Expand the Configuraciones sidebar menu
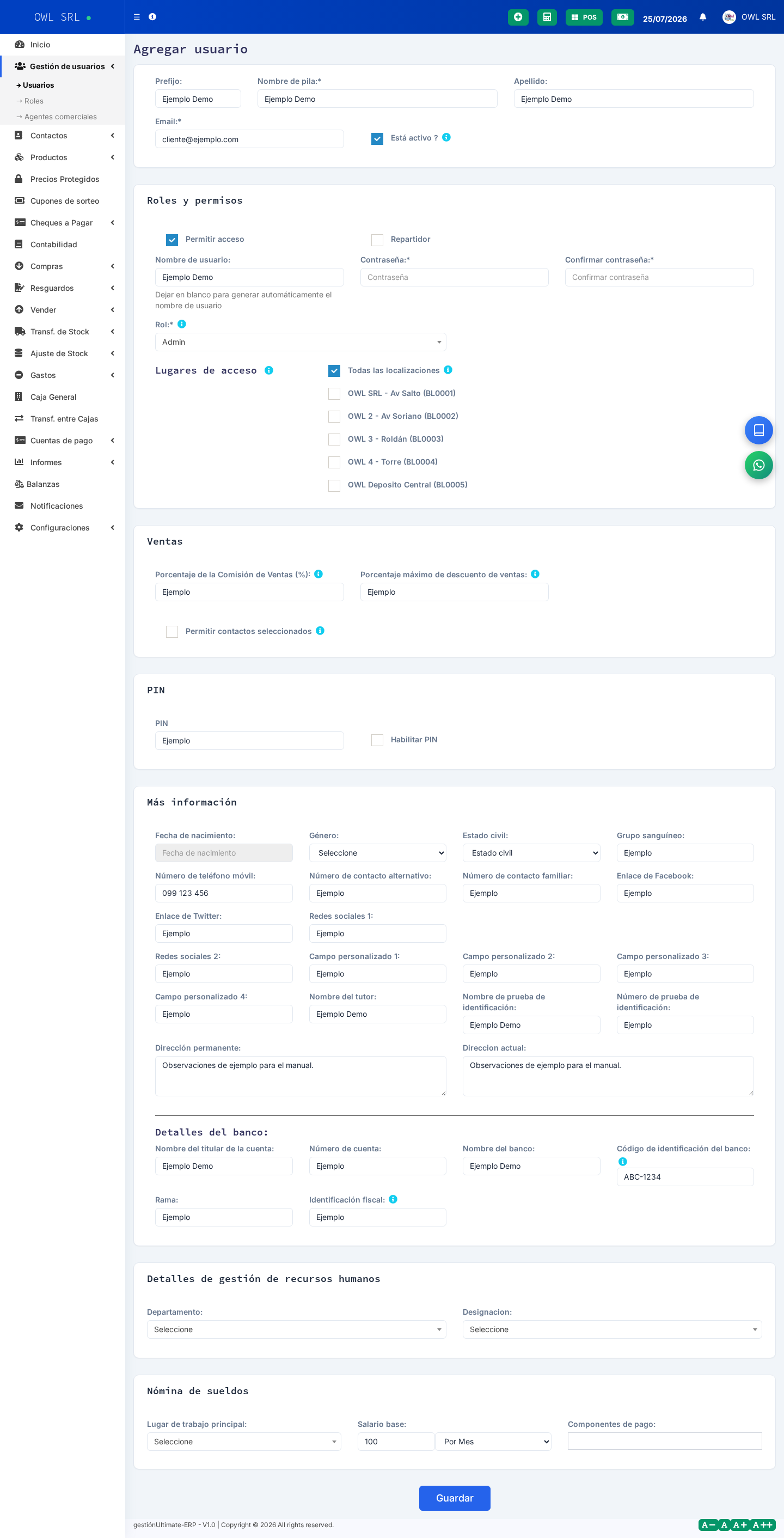The width and height of the screenshot is (784, 1538). click(x=63, y=527)
